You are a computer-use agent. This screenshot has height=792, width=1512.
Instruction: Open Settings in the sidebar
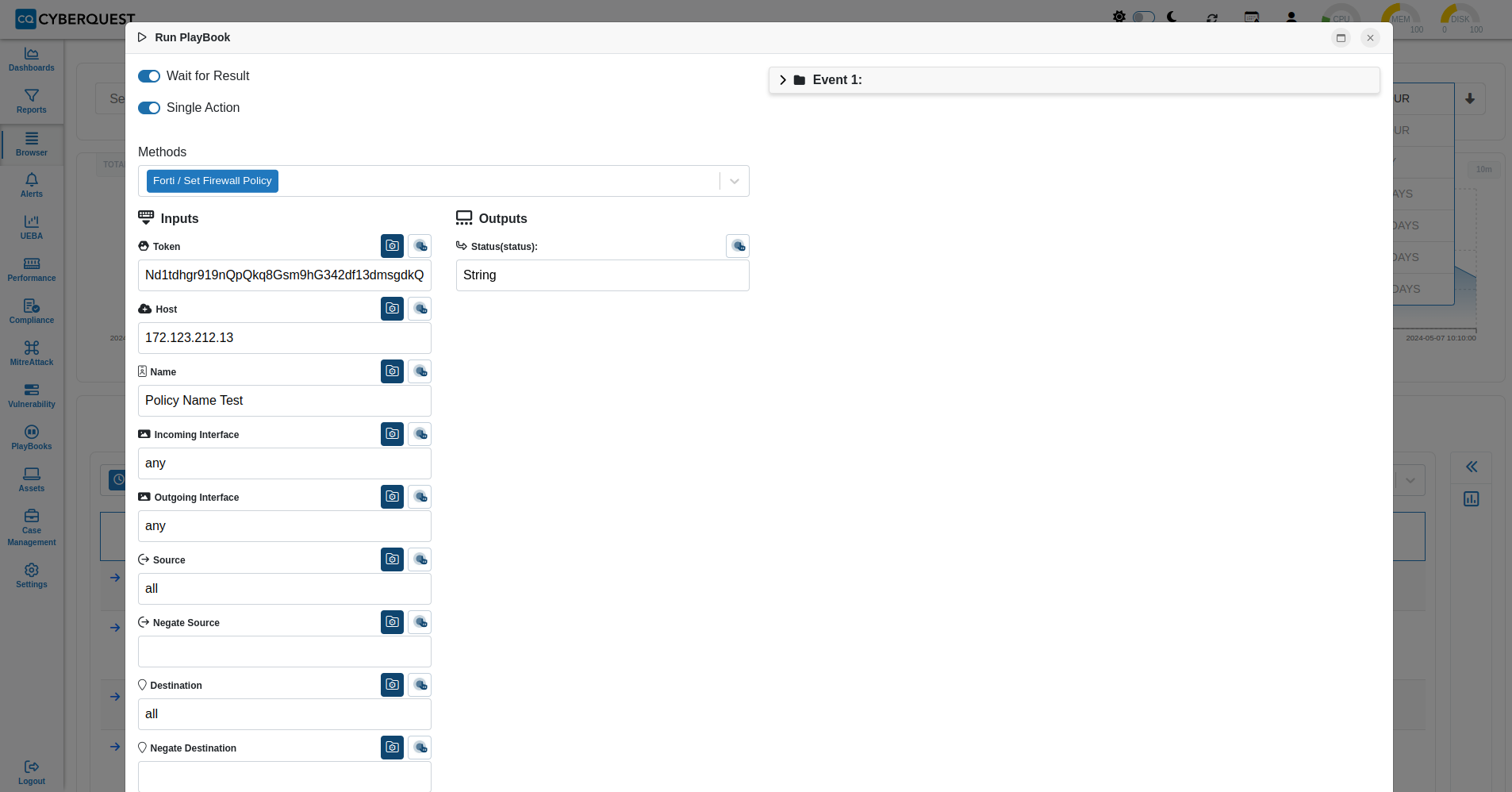click(x=32, y=576)
